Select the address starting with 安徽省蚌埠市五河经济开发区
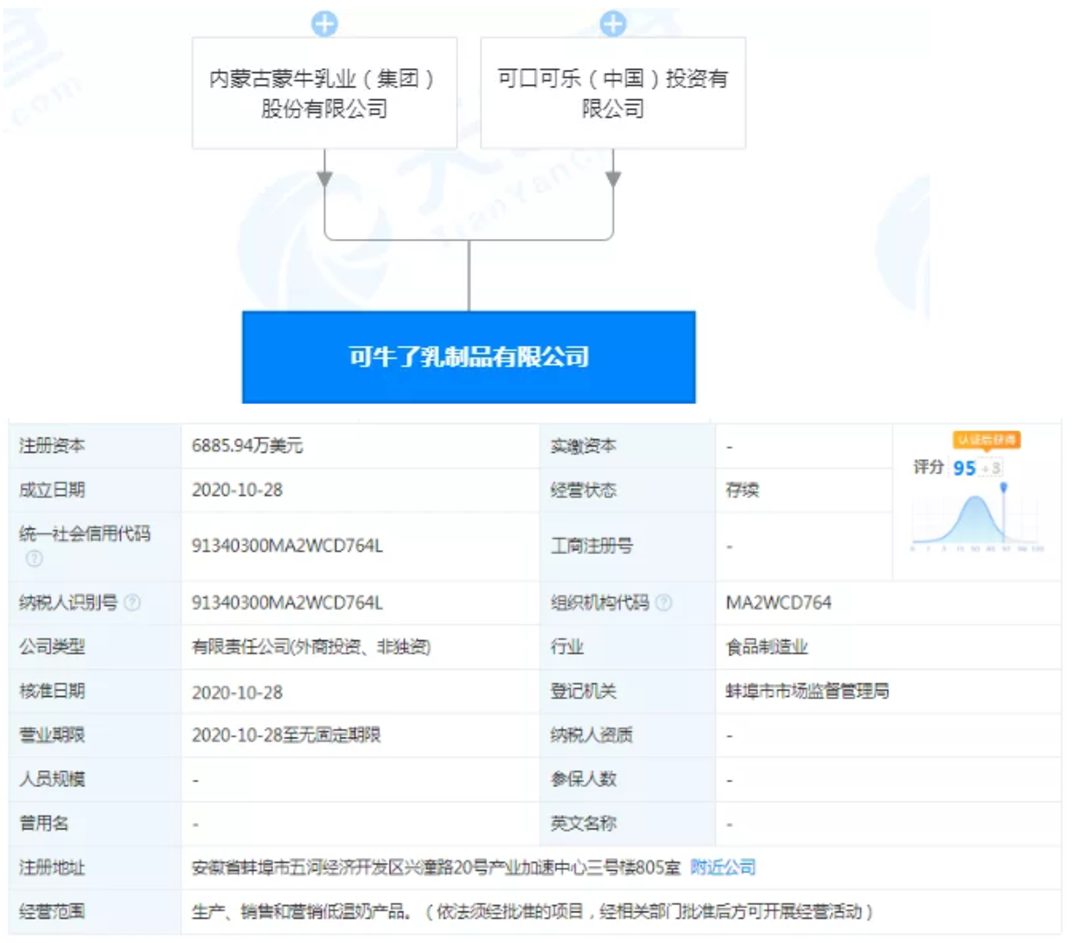The height and width of the screenshot is (943, 1080). coord(437,867)
